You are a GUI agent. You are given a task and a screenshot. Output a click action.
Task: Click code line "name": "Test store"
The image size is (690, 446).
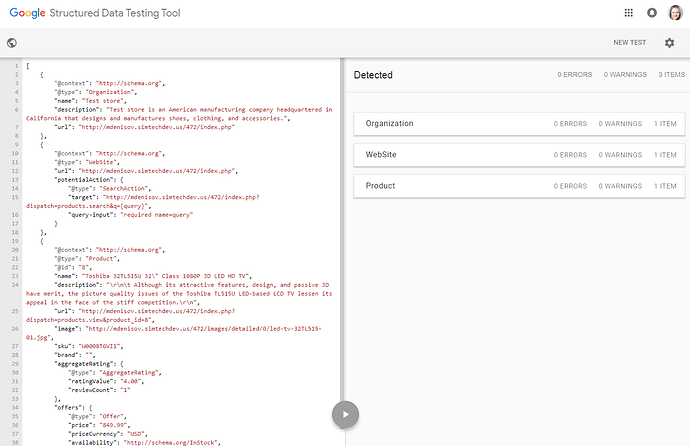(x=90, y=101)
